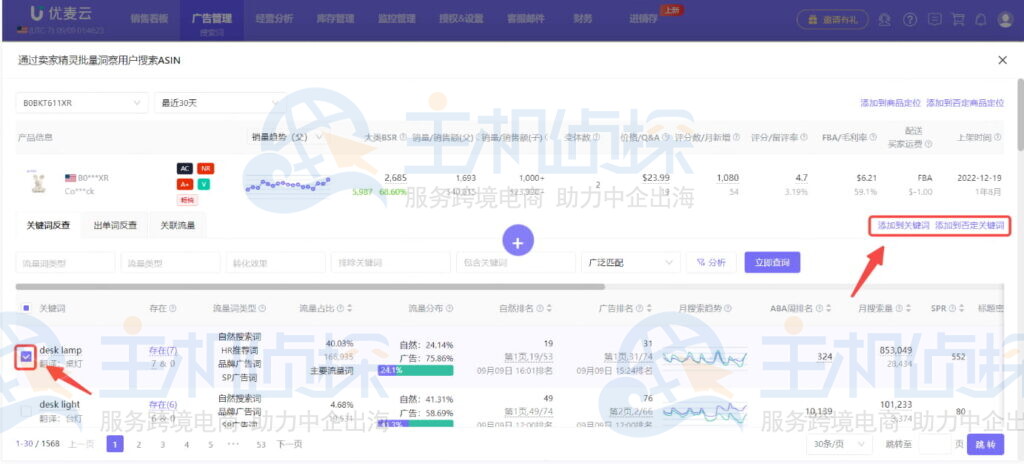This screenshot has height=464, width=1024.
Task: Switch to the 关键词反查 tab
Action: tap(48, 225)
